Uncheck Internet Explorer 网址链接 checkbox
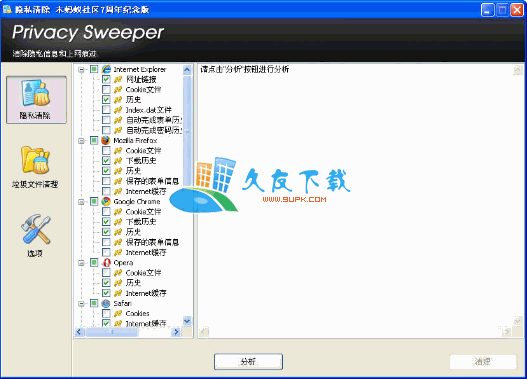 (x=106, y=79)
